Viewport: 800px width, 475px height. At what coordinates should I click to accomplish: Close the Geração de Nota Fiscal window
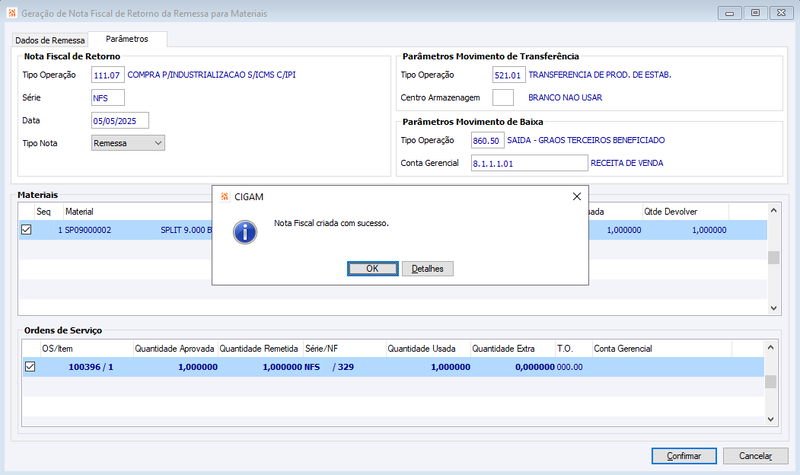[x=781, y=13]
